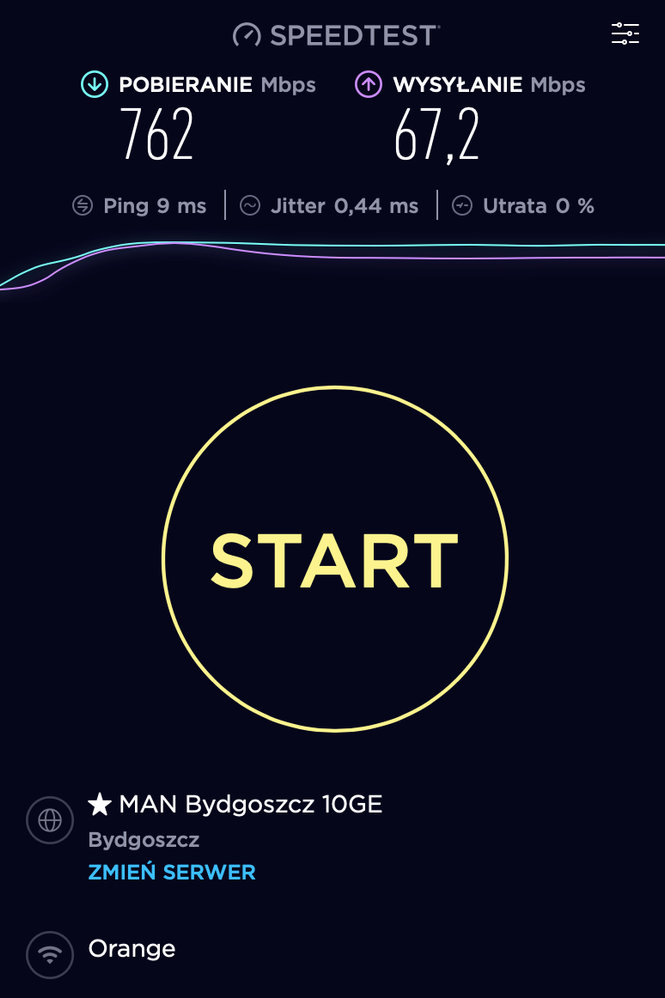Click the ping icon next to Ping 9 ms
Viewport: 665px width, 998px height.
pyautogui.click(x=83, y=206)
